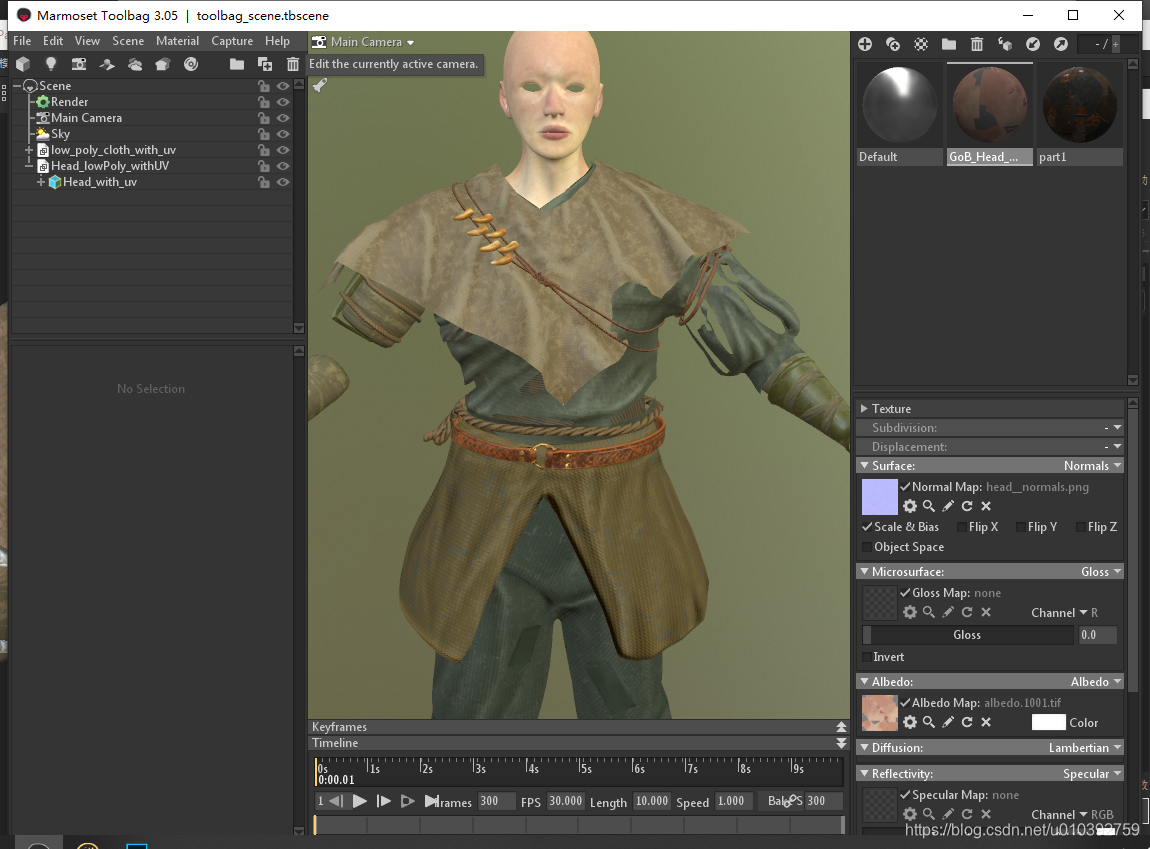Screen dimensions: 1150x849
Task: Enable the Invert gloss checkbox
Action: [868, 657]
